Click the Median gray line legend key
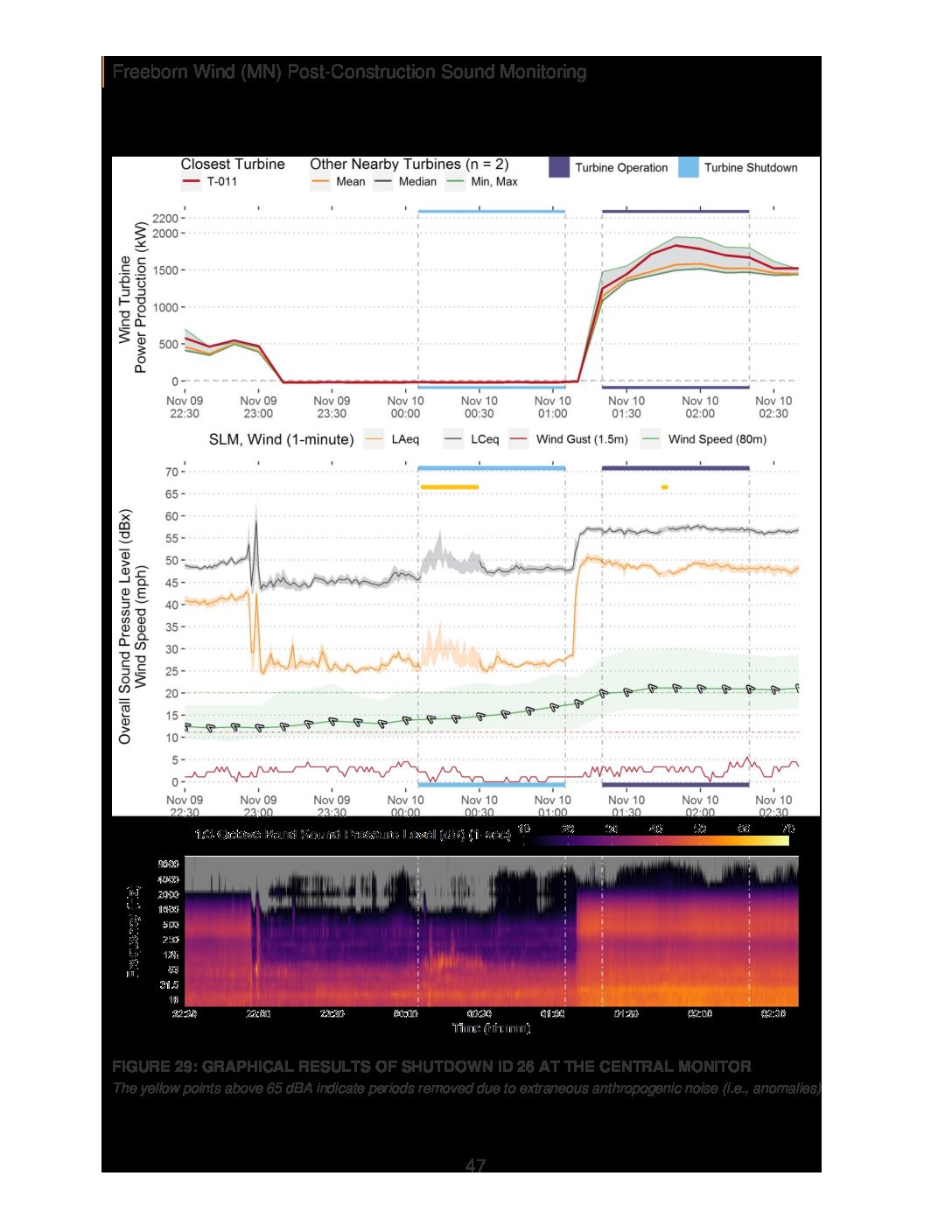Image resolution: width=952 pixels, height=1232 pixels. 383,182
